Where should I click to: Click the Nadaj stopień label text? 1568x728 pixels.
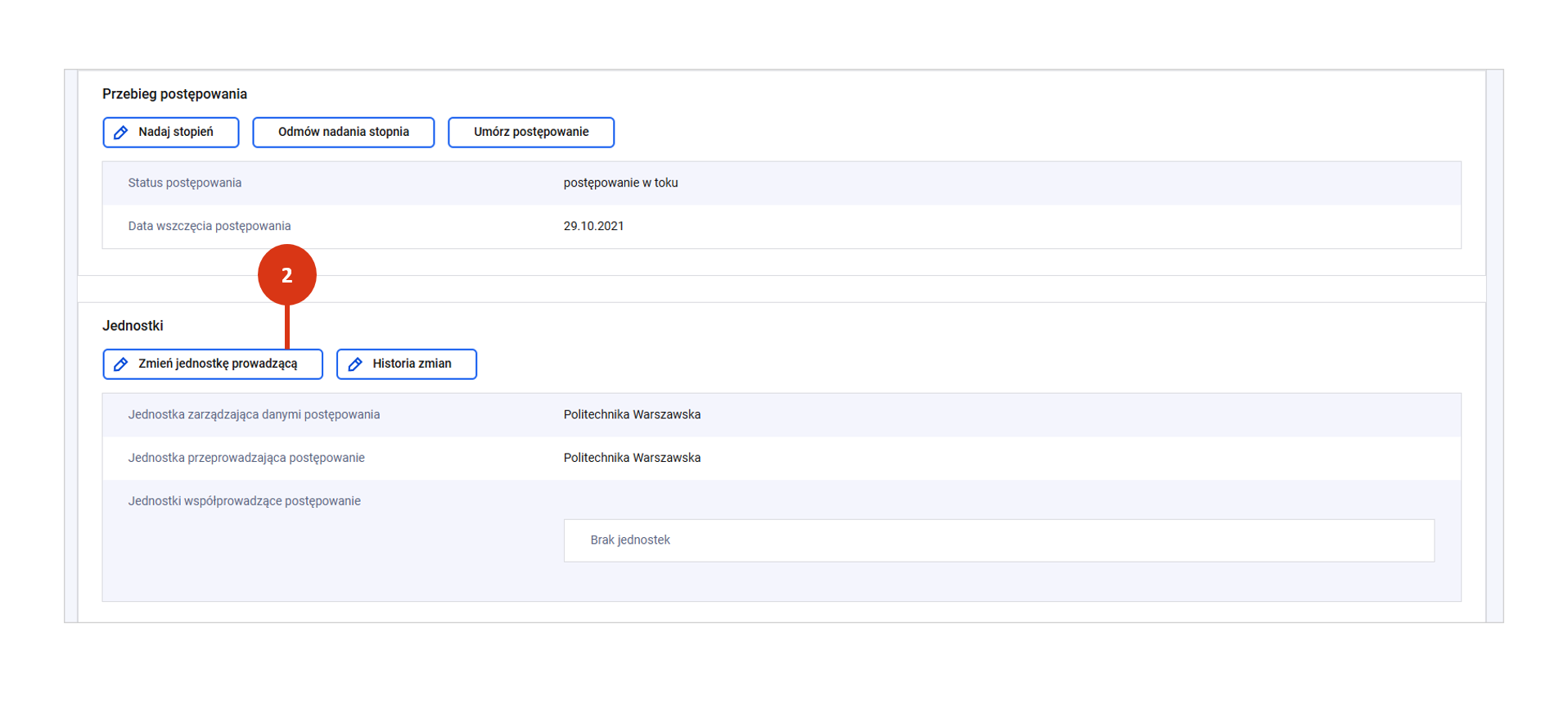click(175, 132)
